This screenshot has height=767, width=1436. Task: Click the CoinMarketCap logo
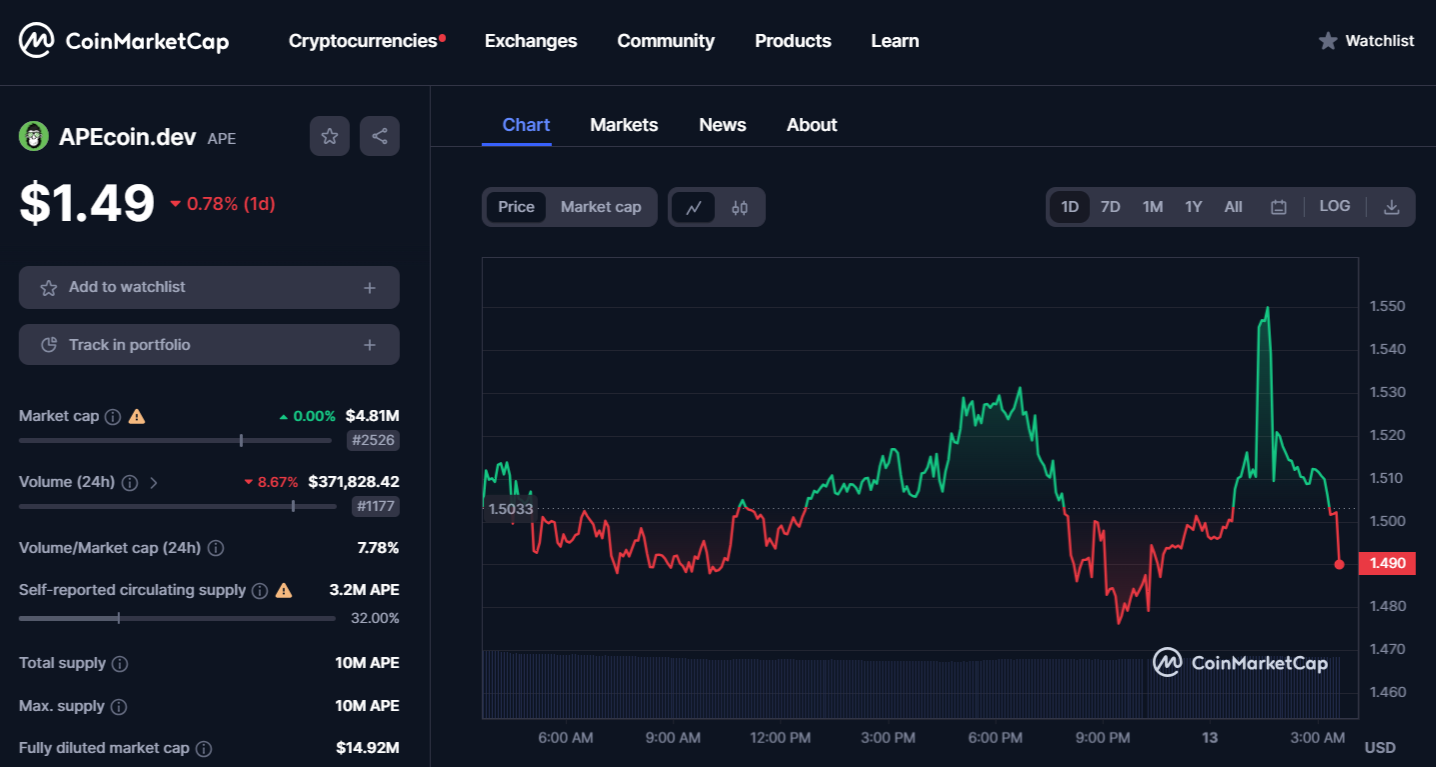coord(124,41)
